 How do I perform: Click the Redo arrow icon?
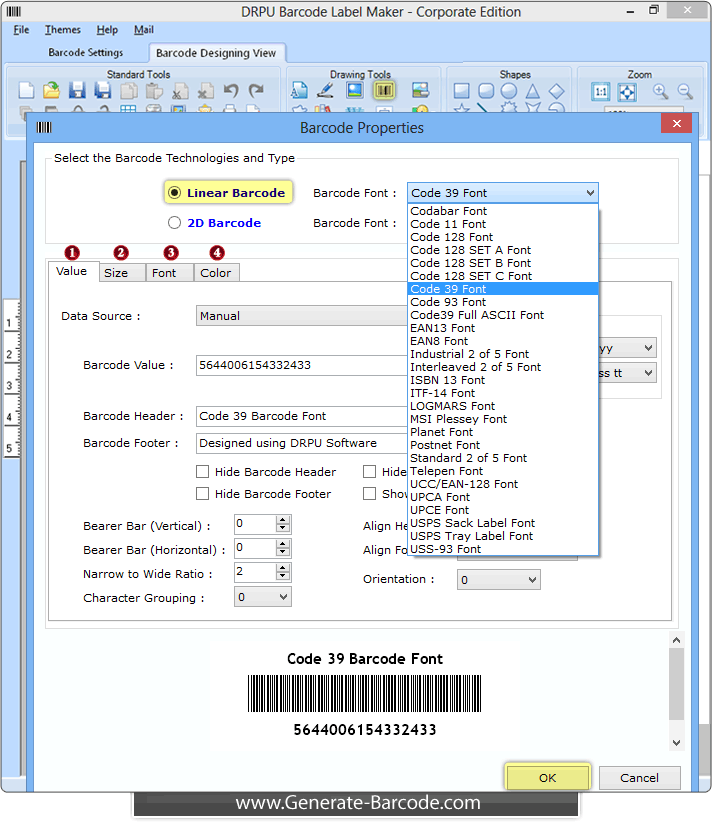(256, 91)
